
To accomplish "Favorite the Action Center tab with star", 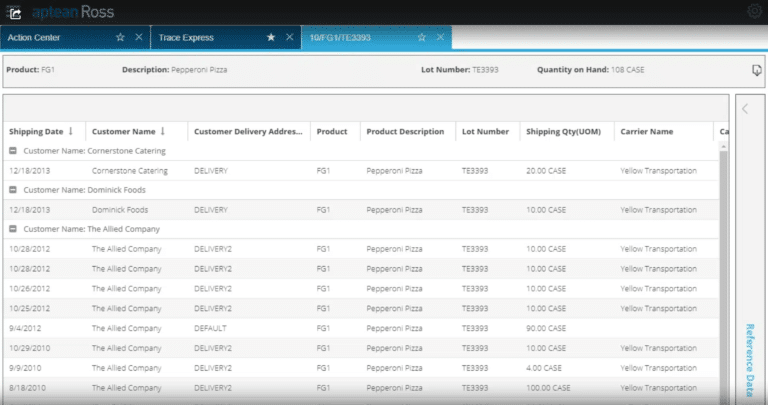I will (120, 37).
